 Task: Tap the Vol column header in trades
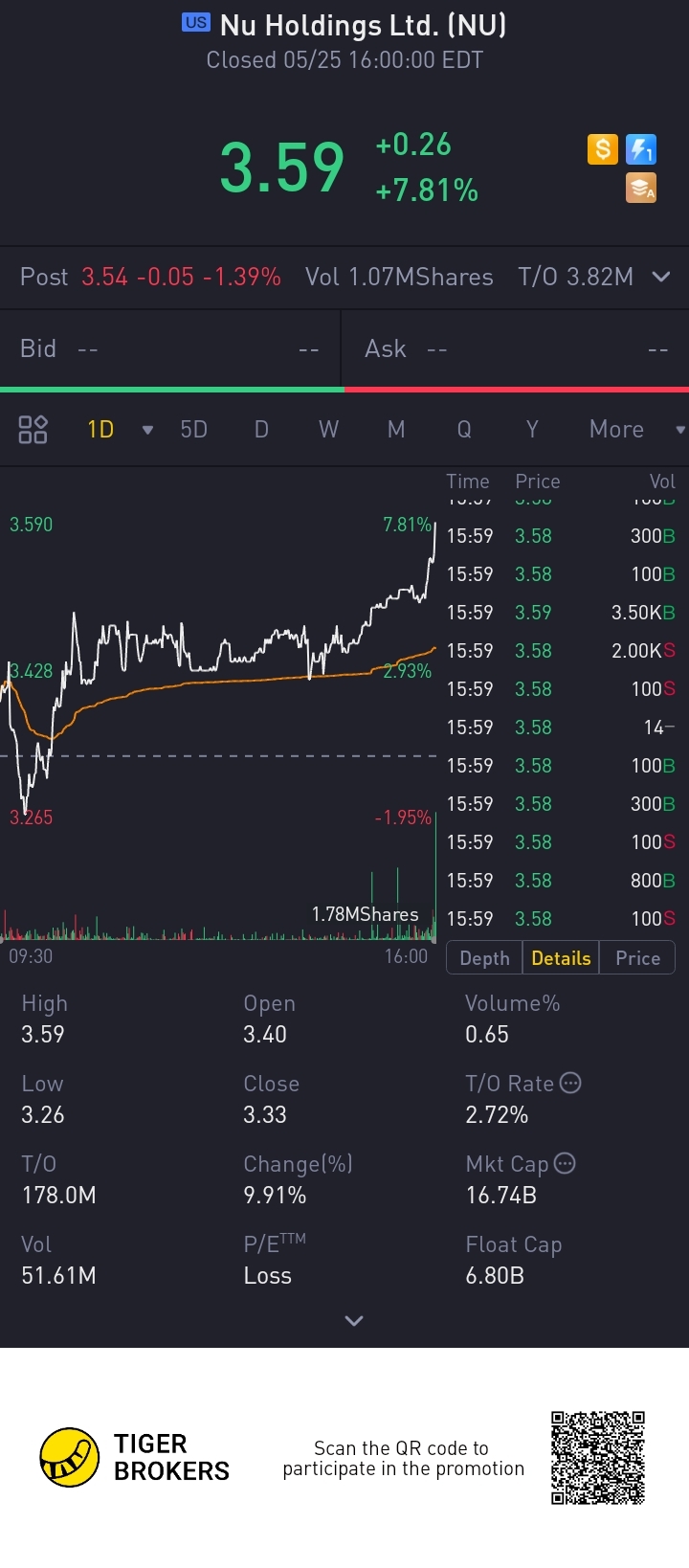[x=662, y=482]
